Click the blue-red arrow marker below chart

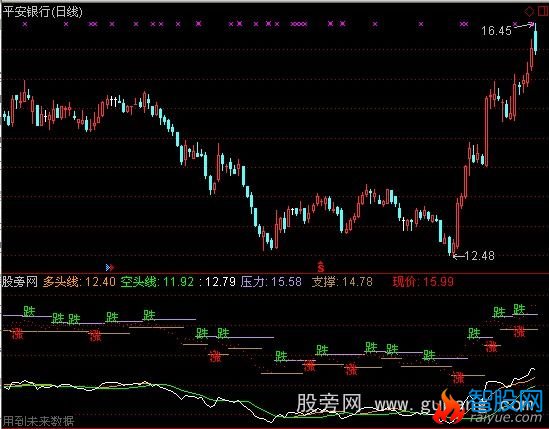point(110,268)
